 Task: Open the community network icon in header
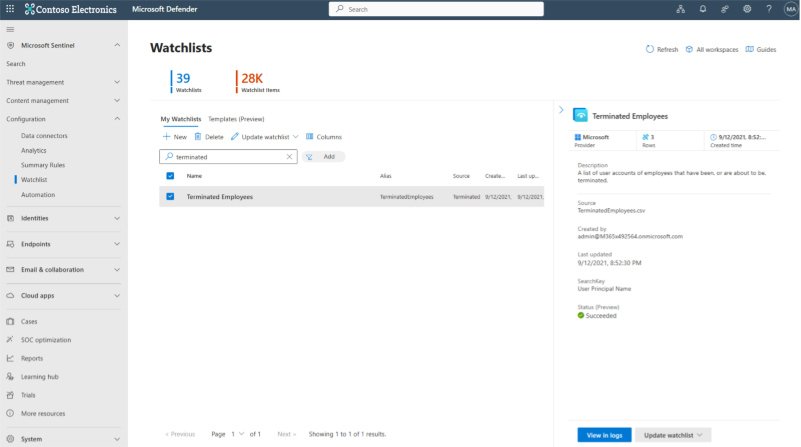coord(680,9)
